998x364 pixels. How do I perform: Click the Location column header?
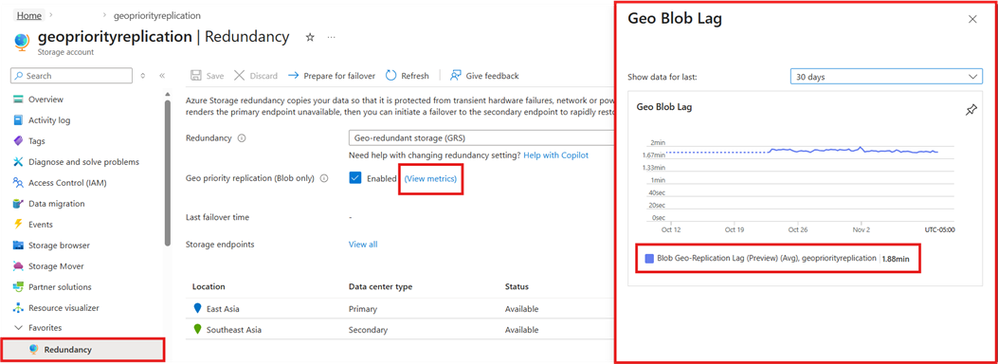click(209, 287)
